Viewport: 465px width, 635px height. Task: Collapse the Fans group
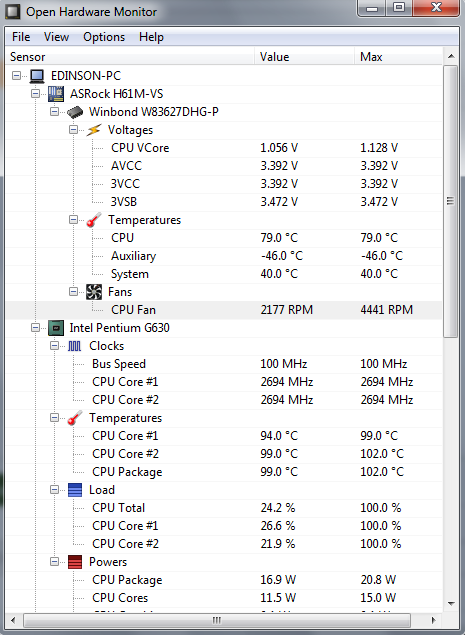(73, 292)
